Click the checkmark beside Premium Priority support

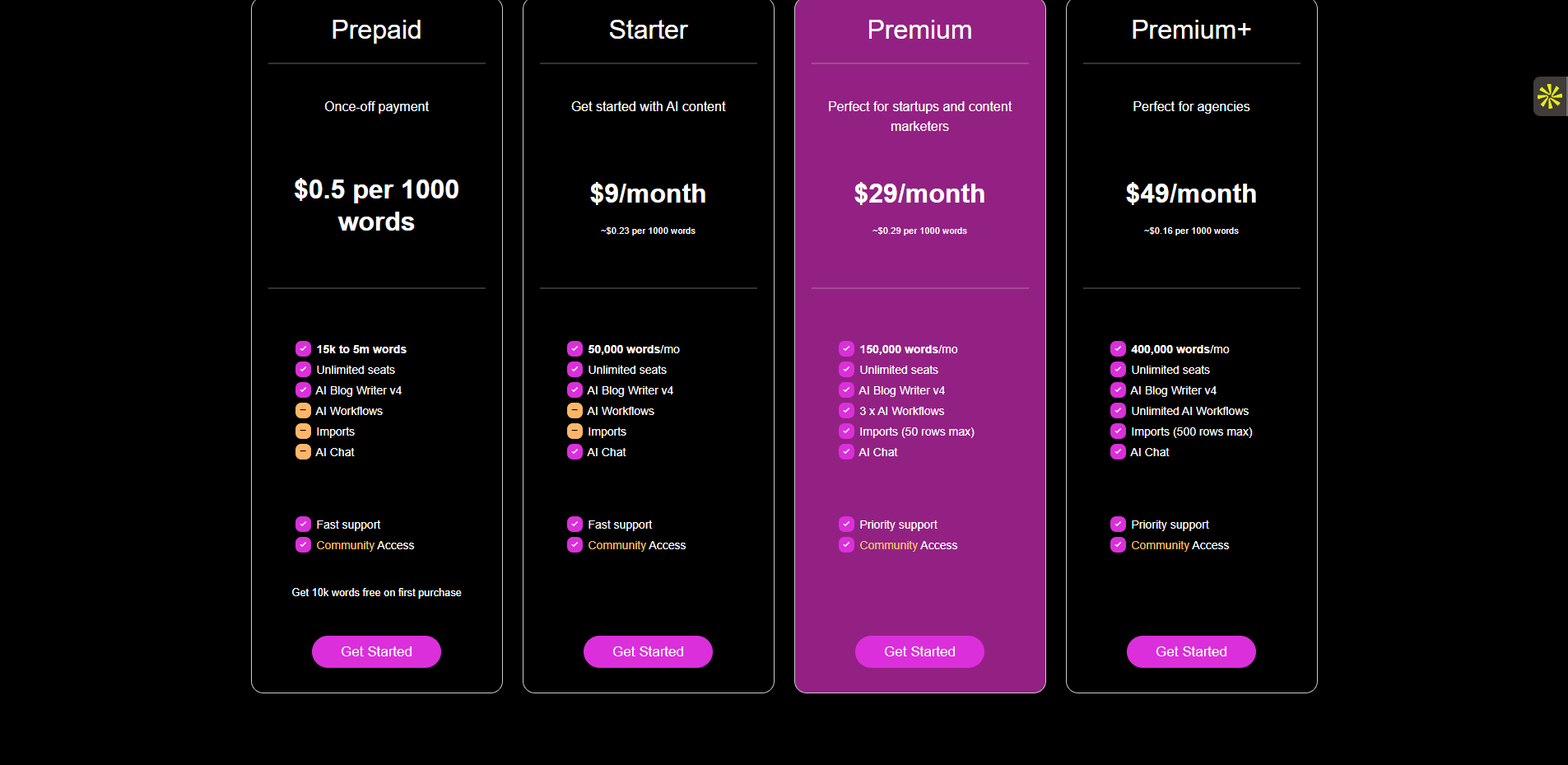(846, 525)
